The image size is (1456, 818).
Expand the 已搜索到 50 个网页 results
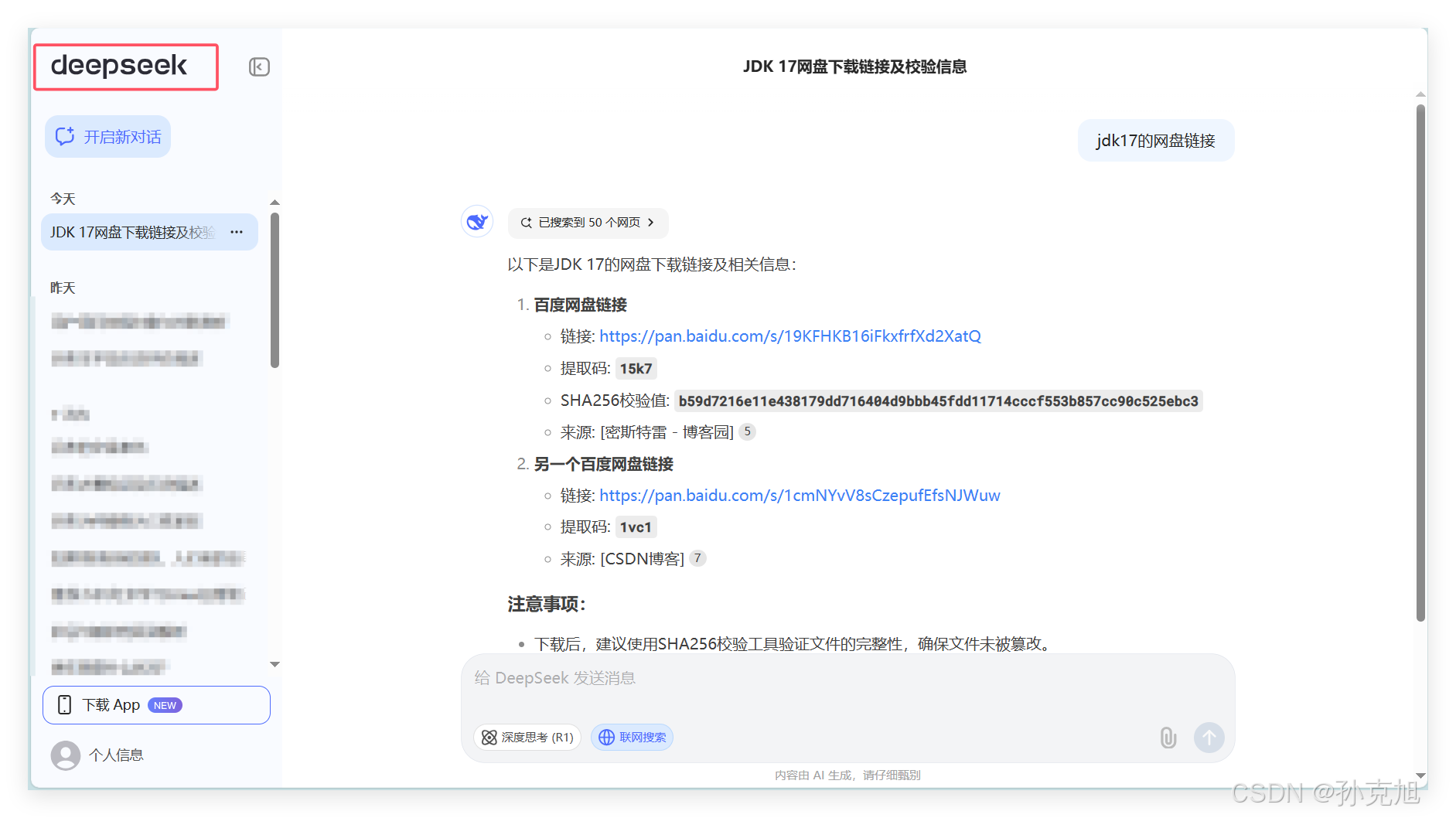[x=588, y=223]
